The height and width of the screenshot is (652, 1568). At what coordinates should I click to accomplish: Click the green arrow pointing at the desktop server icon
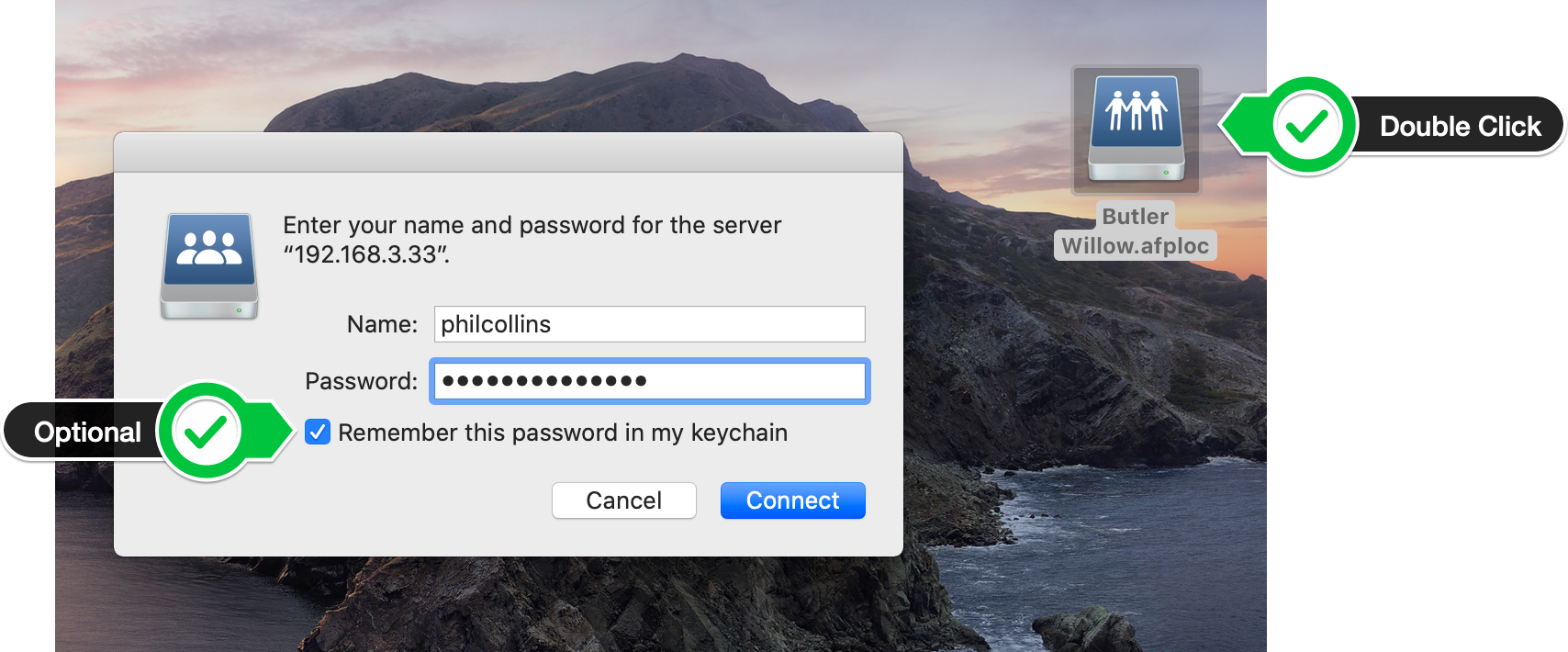(x=1246, y=125)
